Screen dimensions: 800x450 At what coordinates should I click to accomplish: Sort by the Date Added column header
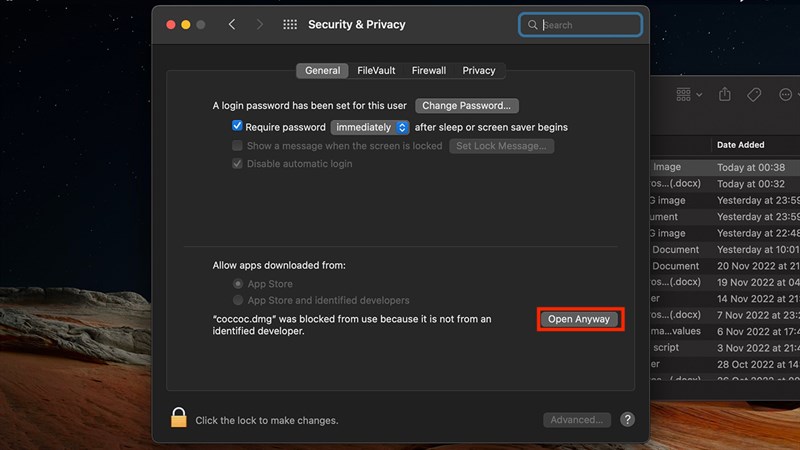click(741, 145)
